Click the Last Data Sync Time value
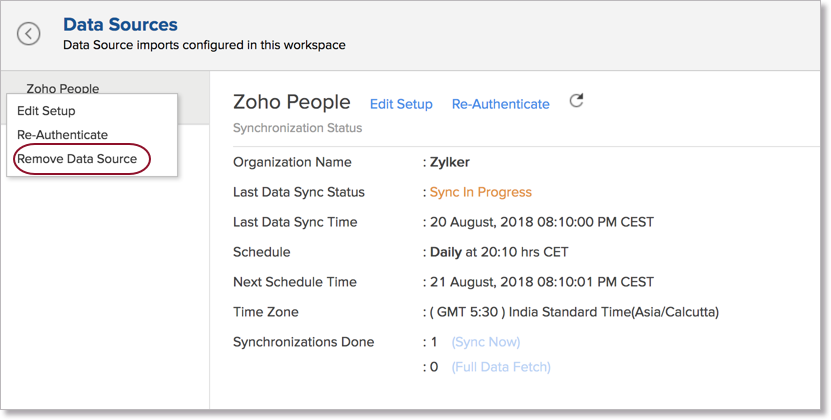Viewport: 831px width, 420px height. tap(542, 222)
